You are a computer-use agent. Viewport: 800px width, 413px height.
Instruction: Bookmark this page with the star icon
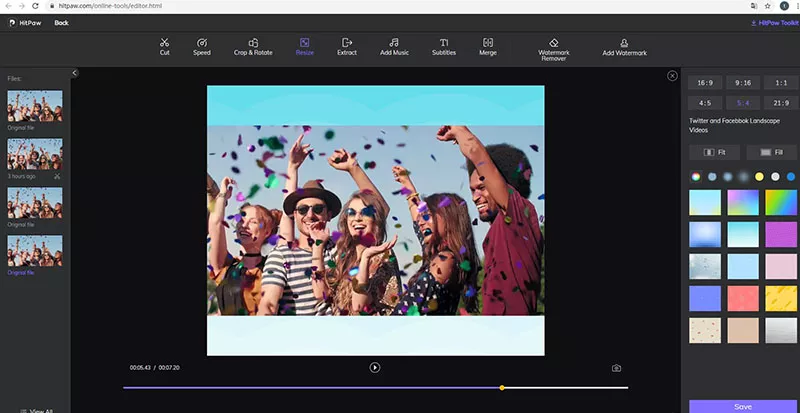(767, 6)
